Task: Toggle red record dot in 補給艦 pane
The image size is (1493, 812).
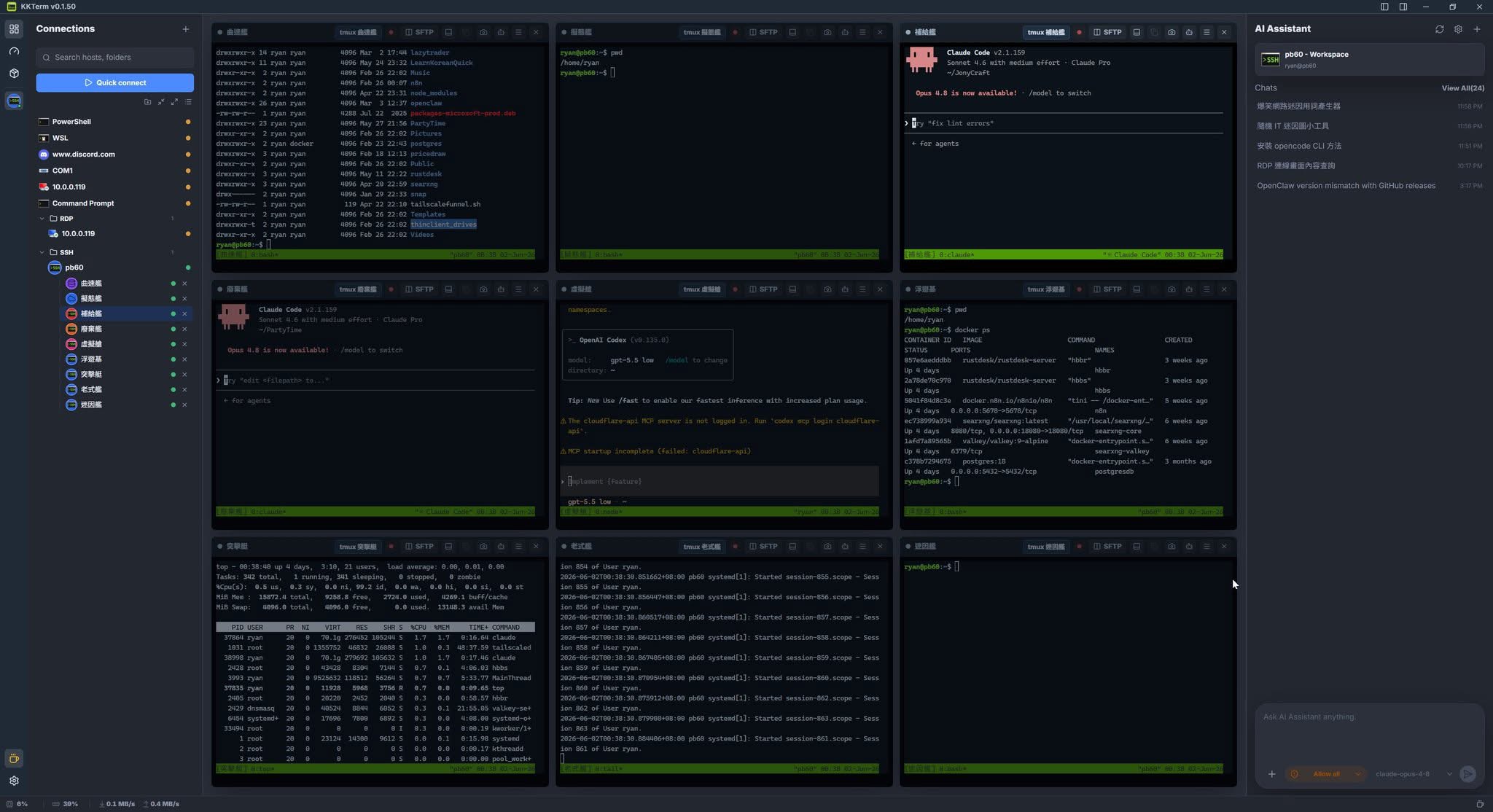Action: click(x=1079, y=32)
